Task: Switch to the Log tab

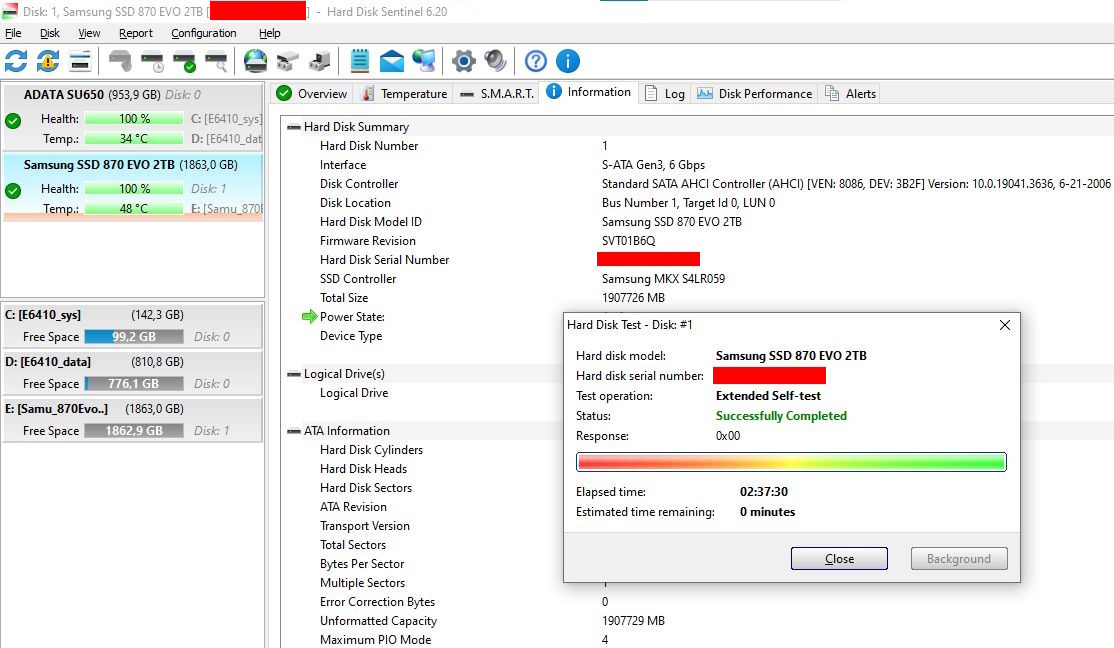Action: pyautogui.click(x=665, y=93)
